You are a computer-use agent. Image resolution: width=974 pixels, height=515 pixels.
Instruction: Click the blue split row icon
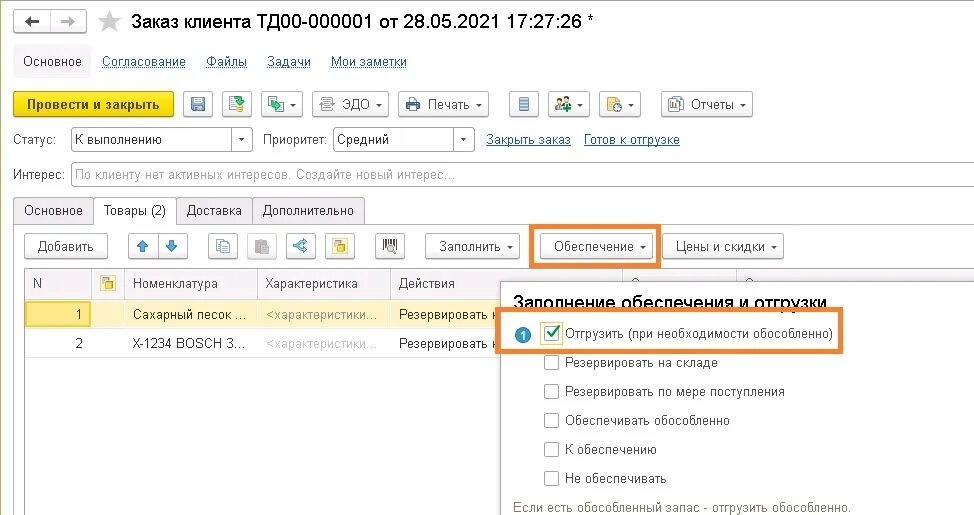point(301,247)
